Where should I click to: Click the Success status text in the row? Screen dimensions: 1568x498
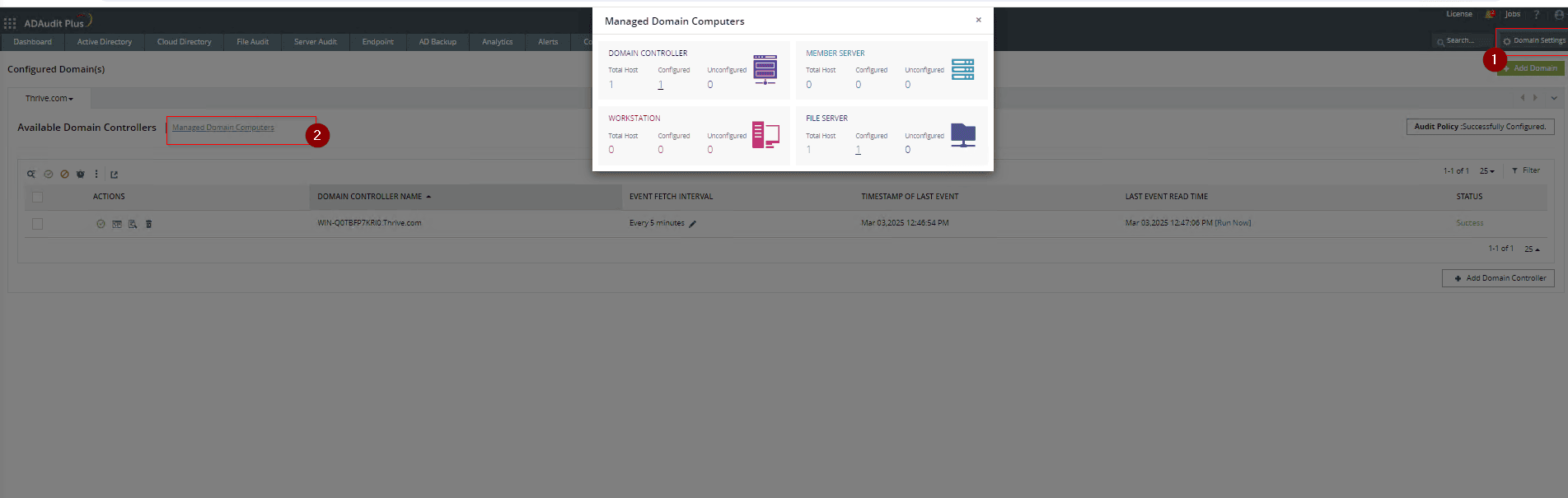pyautogui.click(x=1469, y=223)
